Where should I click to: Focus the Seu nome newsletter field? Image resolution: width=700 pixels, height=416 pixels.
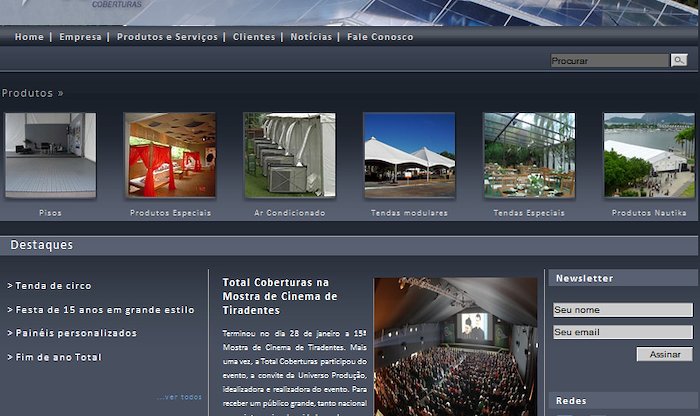[623, 310]
